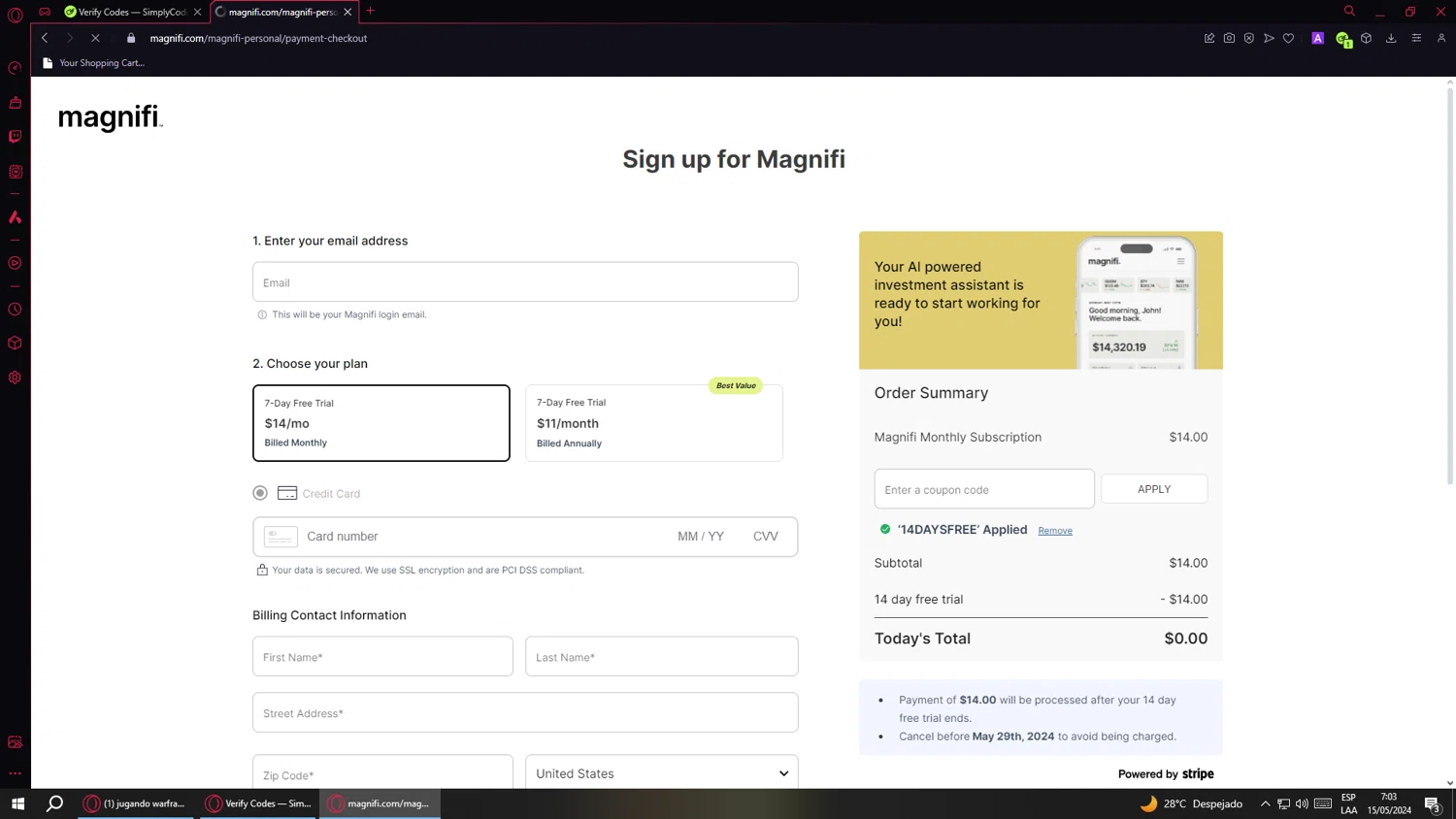Click the phone app preview image
The width and height of the screenshot is (1456, 819).
pyautogui.click(x=1137, y=302)
